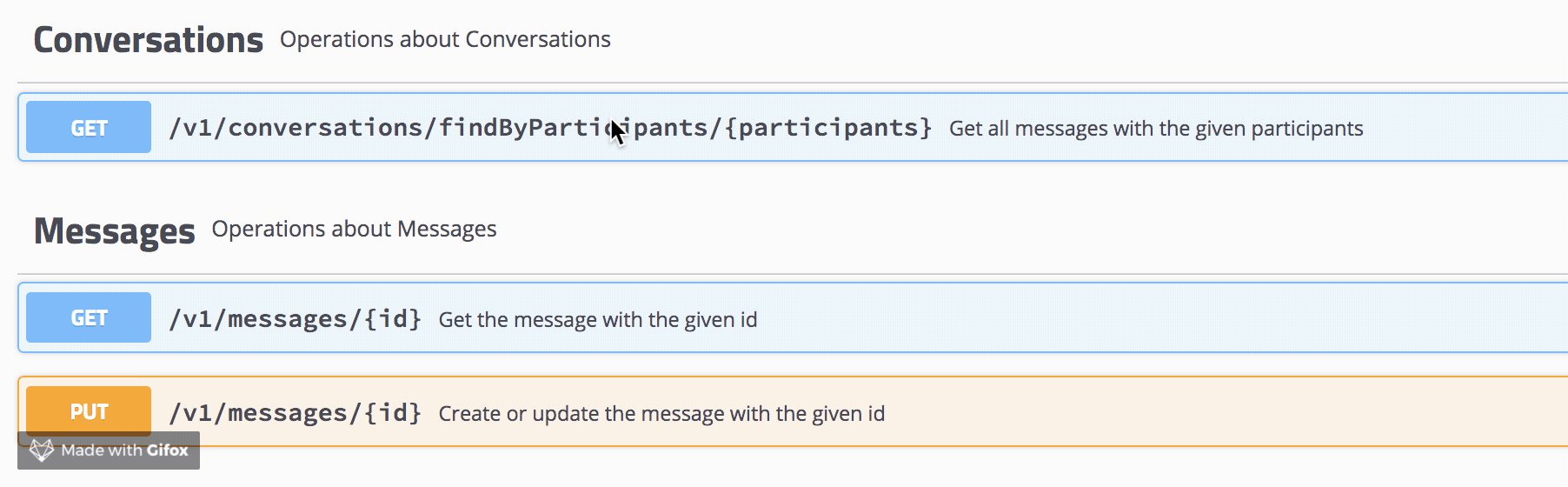Click the 'Operations about Conversations' description

[x=445, y=39]
